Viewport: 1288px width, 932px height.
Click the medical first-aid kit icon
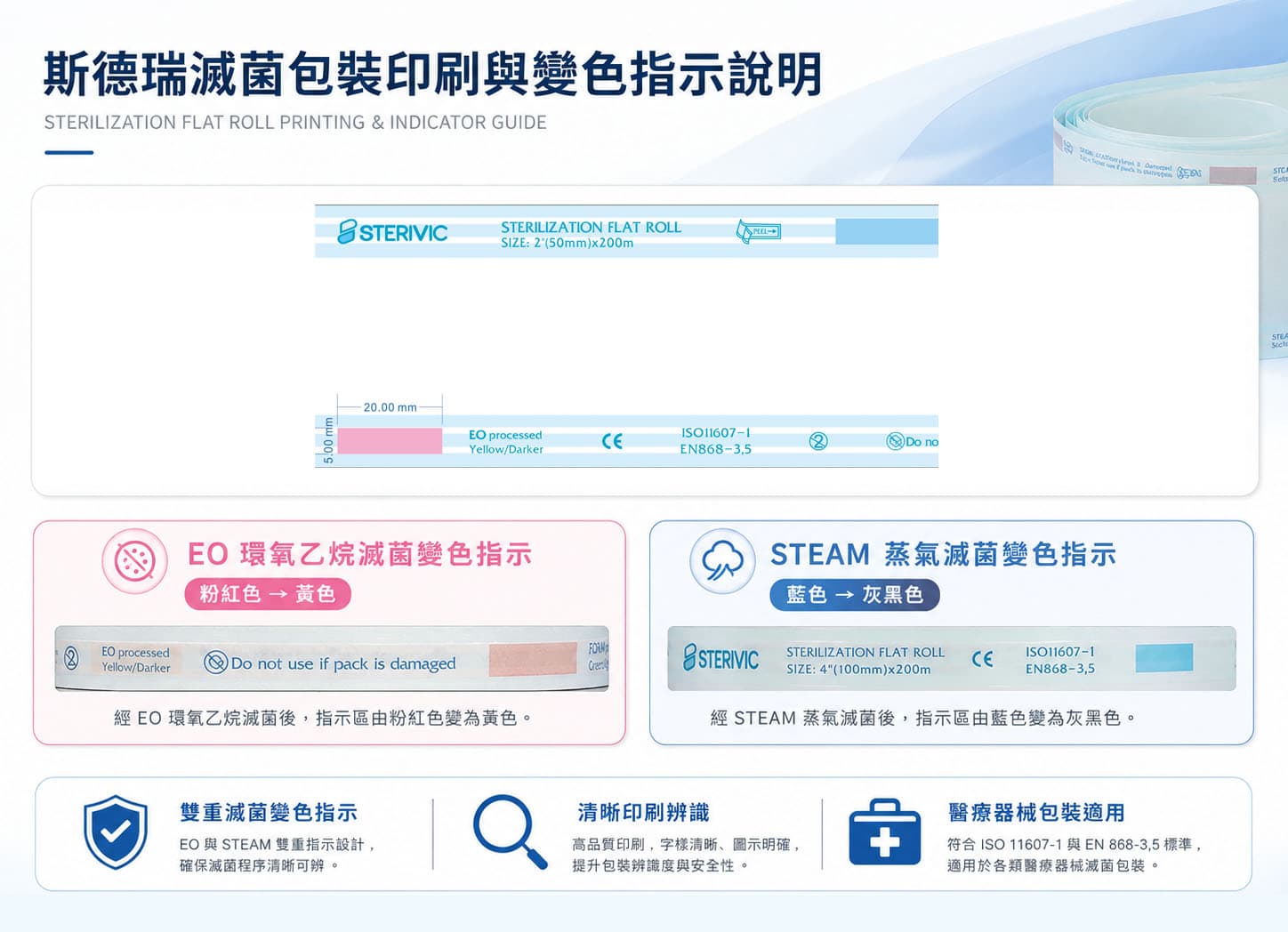[884, 832]
